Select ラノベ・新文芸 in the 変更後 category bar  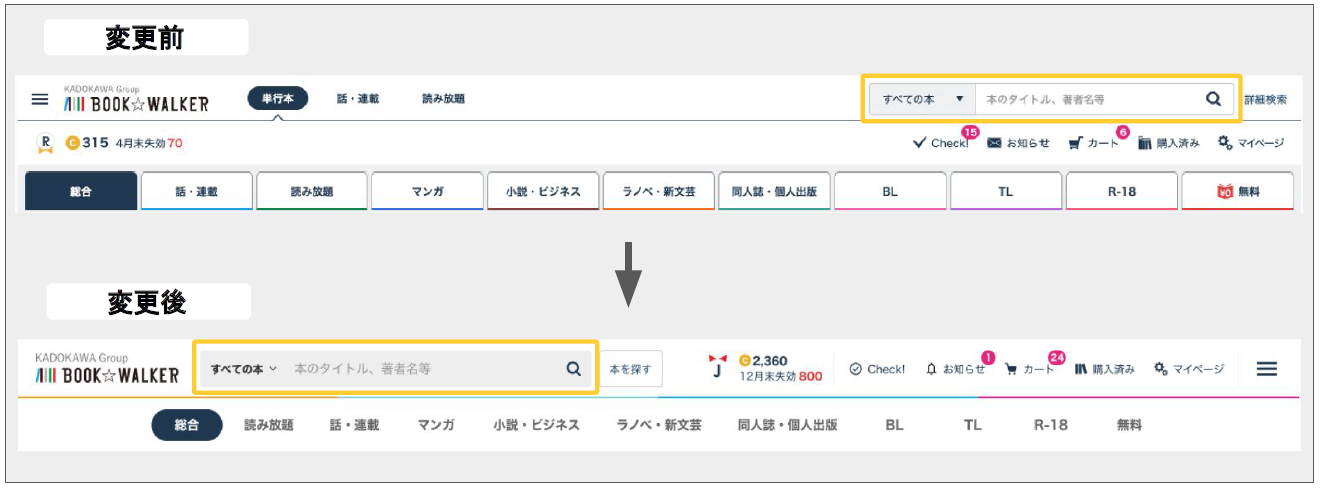tap(659, 425)
